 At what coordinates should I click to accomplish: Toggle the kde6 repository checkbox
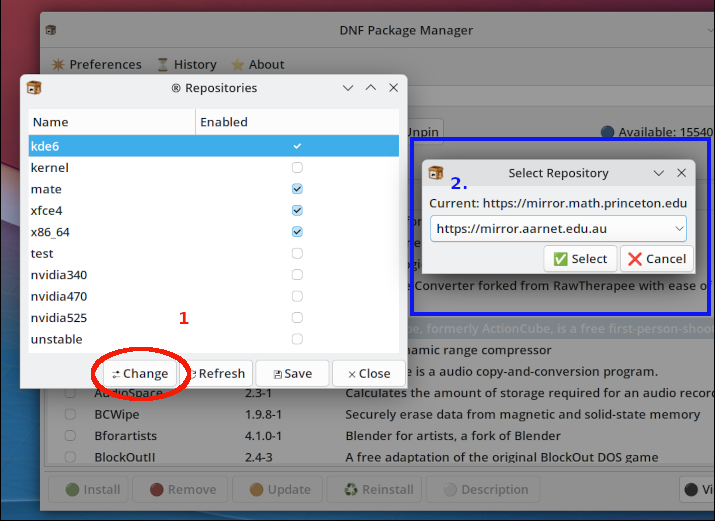click(297, 146)
